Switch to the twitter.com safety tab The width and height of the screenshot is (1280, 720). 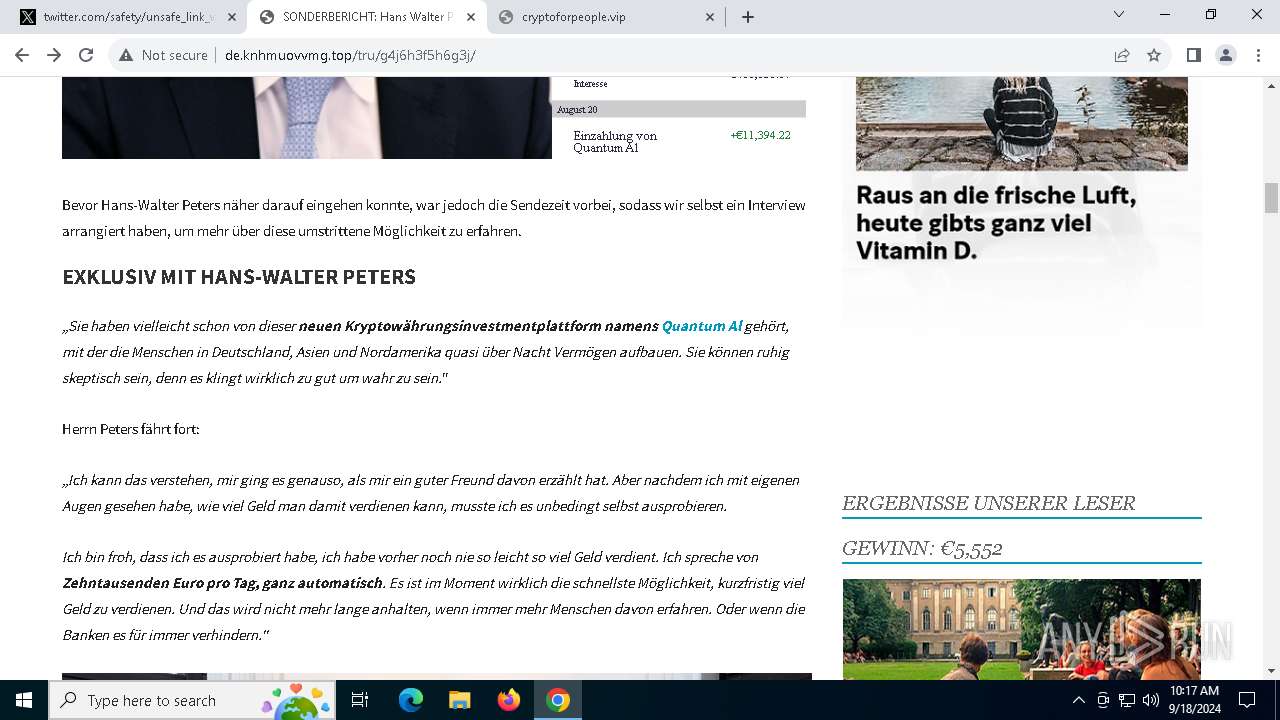pyautogui.click(x=128, y=16)
